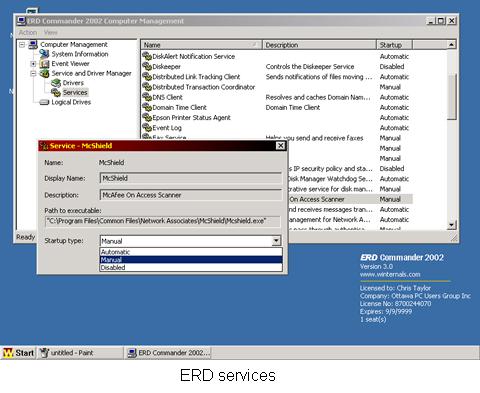The width and height of the screenshot is (480, 393).
Task: Click the Event Log service icon
Action: pos(147,127)
